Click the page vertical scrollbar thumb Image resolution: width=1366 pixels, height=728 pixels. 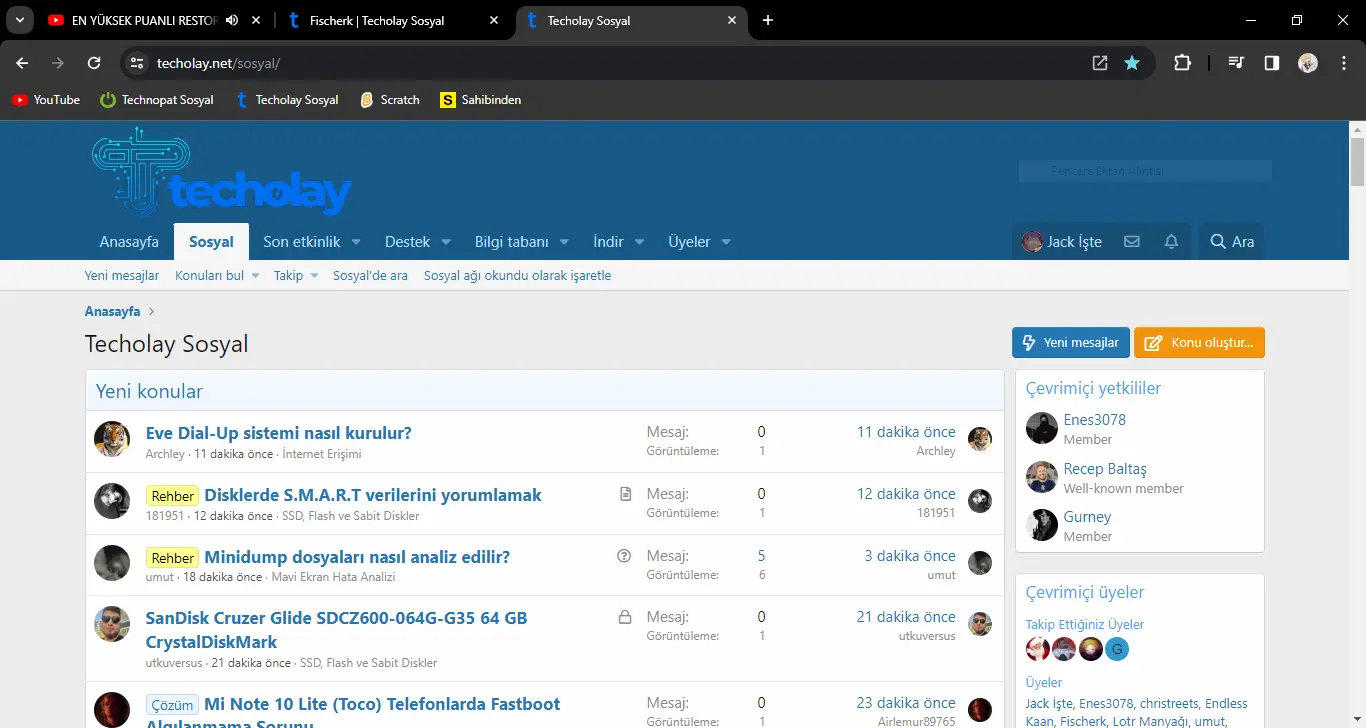click(x=1357, y=162)
